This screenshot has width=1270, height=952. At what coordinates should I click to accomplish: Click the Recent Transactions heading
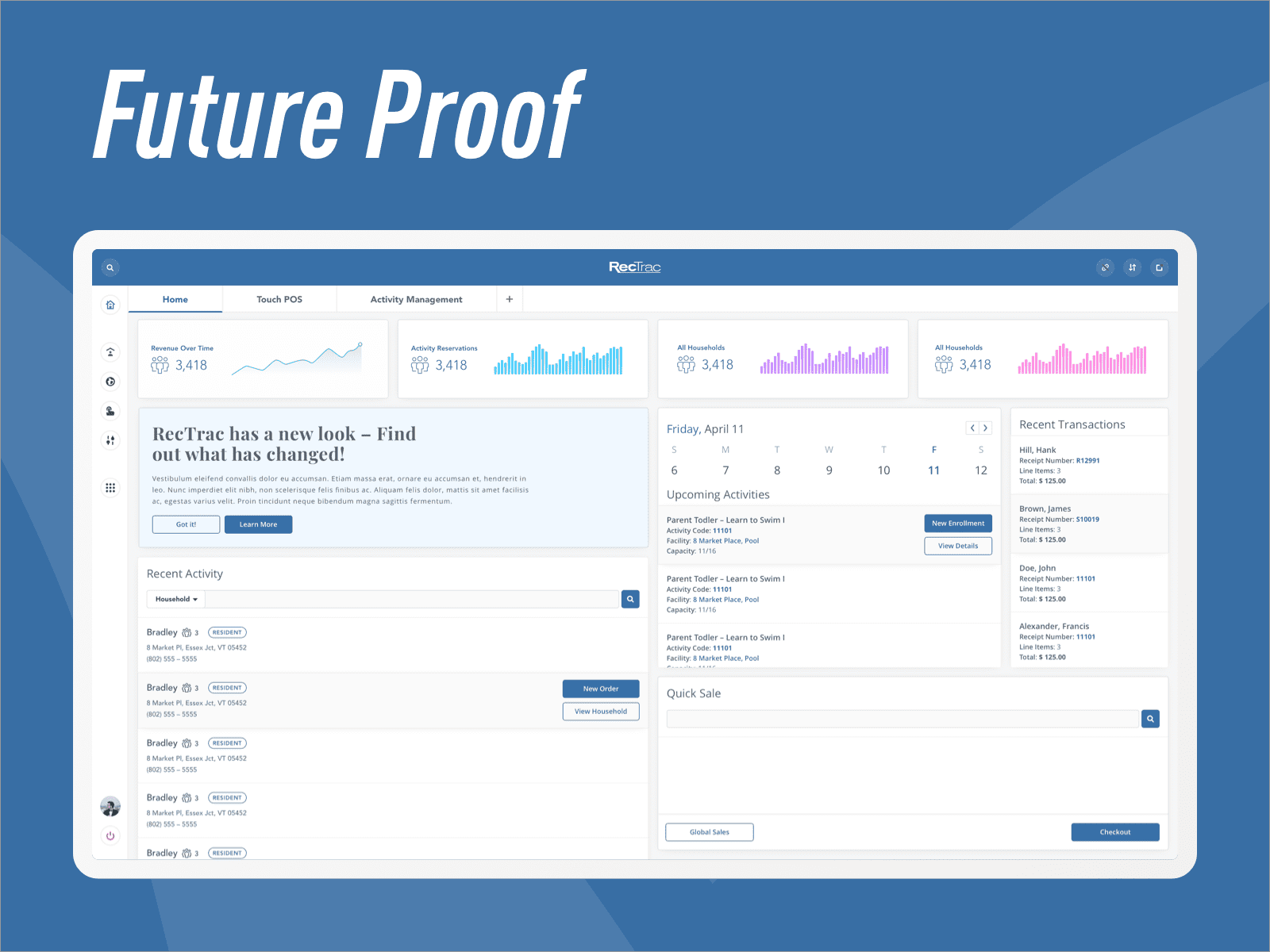point(1072,424)
